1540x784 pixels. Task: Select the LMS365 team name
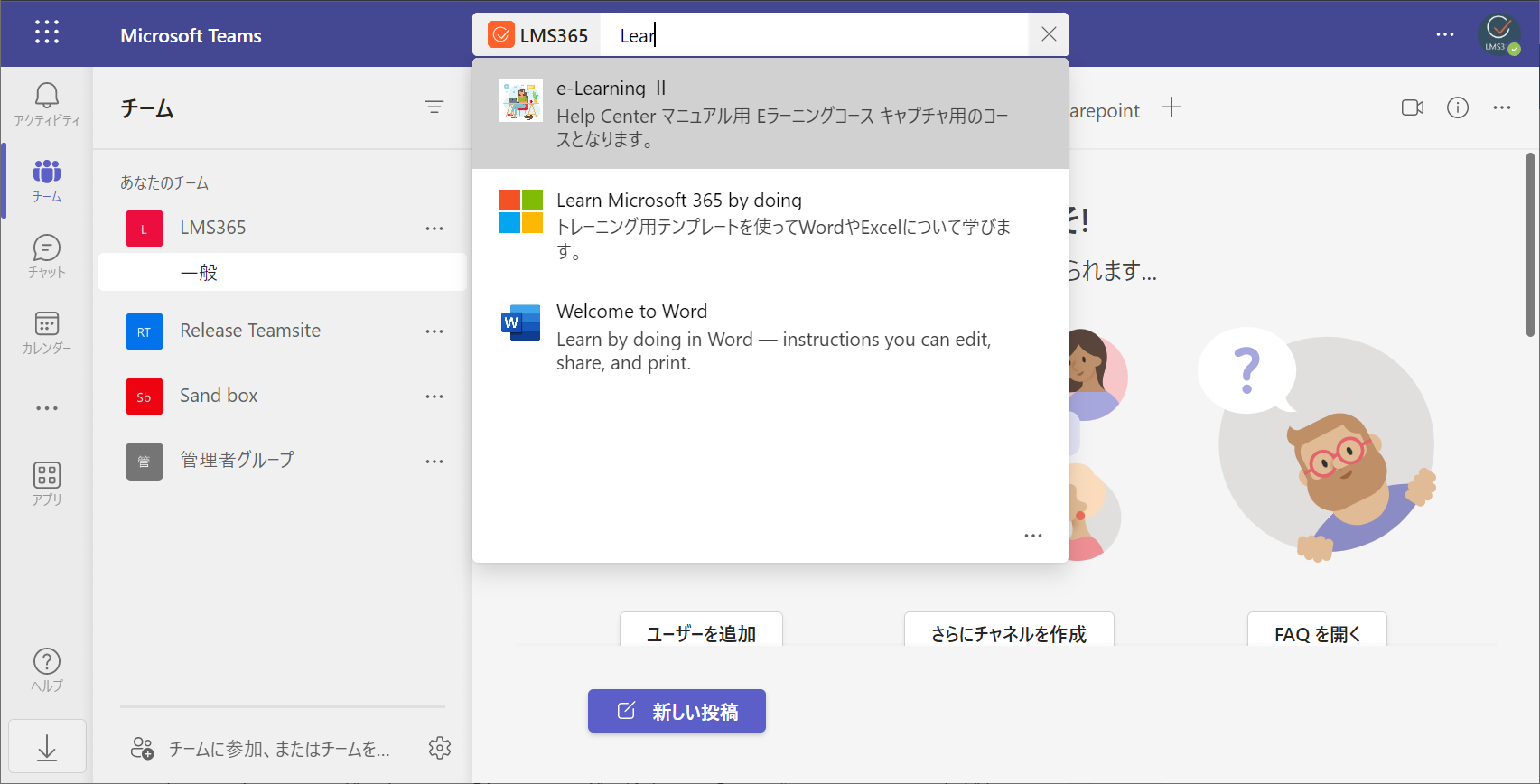click(213, 228)
